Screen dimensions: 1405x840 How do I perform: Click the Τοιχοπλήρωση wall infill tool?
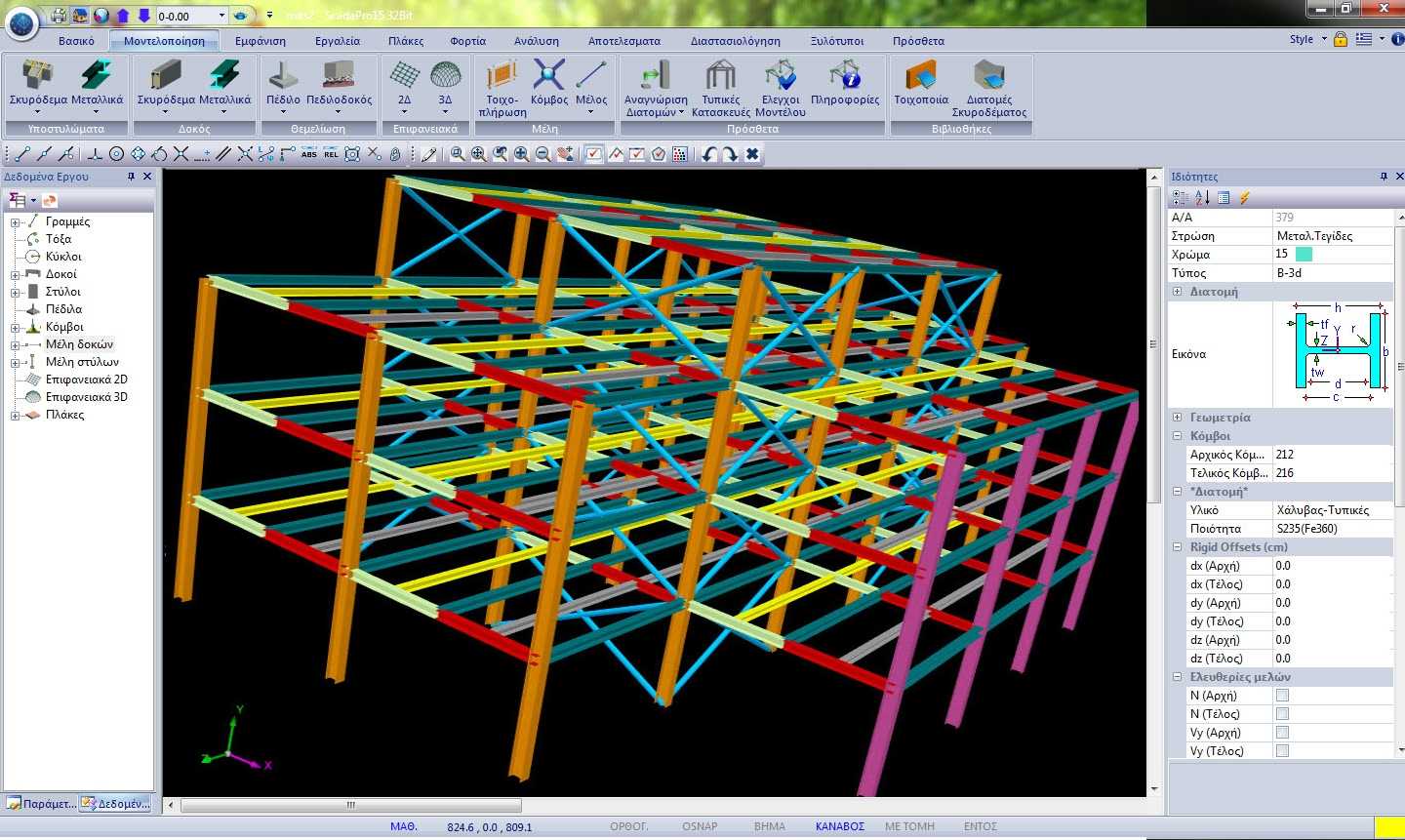click(x=502, y=88)
